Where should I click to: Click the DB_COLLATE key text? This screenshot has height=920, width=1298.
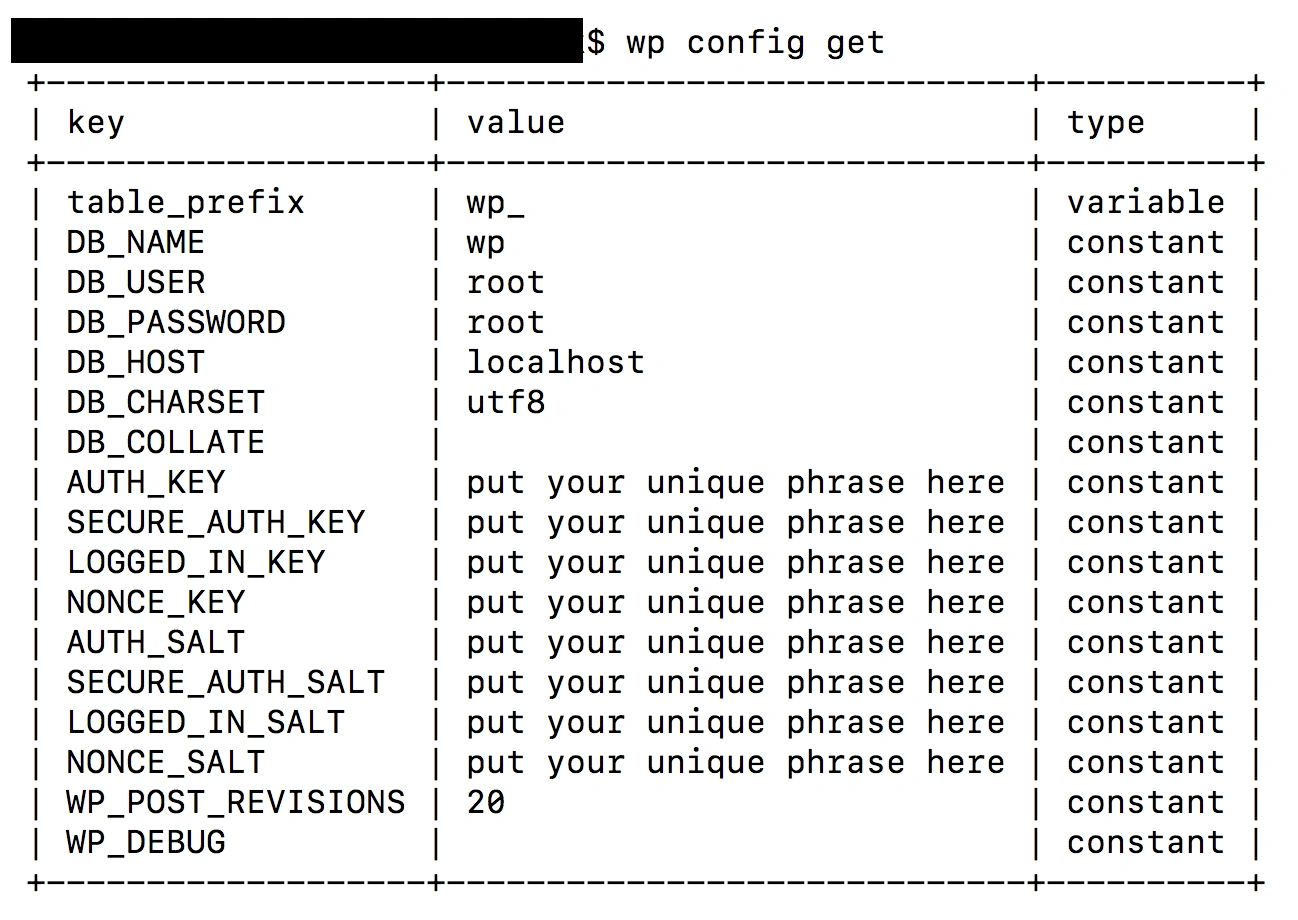[x=165, y=443]
